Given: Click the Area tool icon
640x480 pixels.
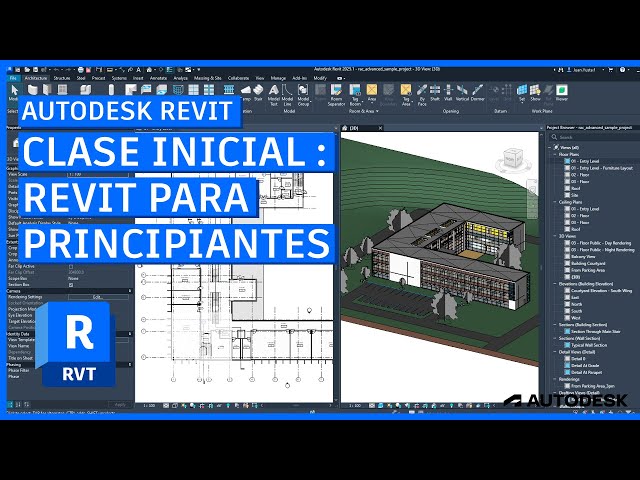Looking at the screenshot, I should [371, 90].
